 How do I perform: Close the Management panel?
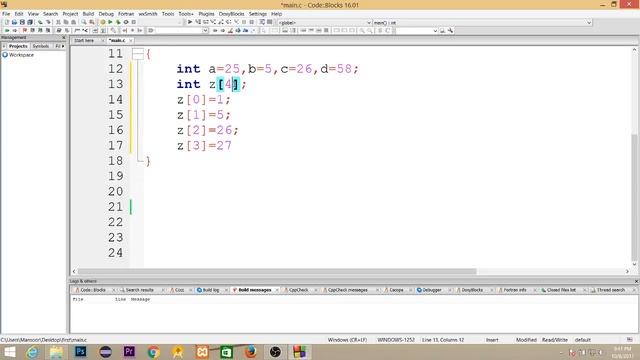pyautogui.click(x=64, y=37)
